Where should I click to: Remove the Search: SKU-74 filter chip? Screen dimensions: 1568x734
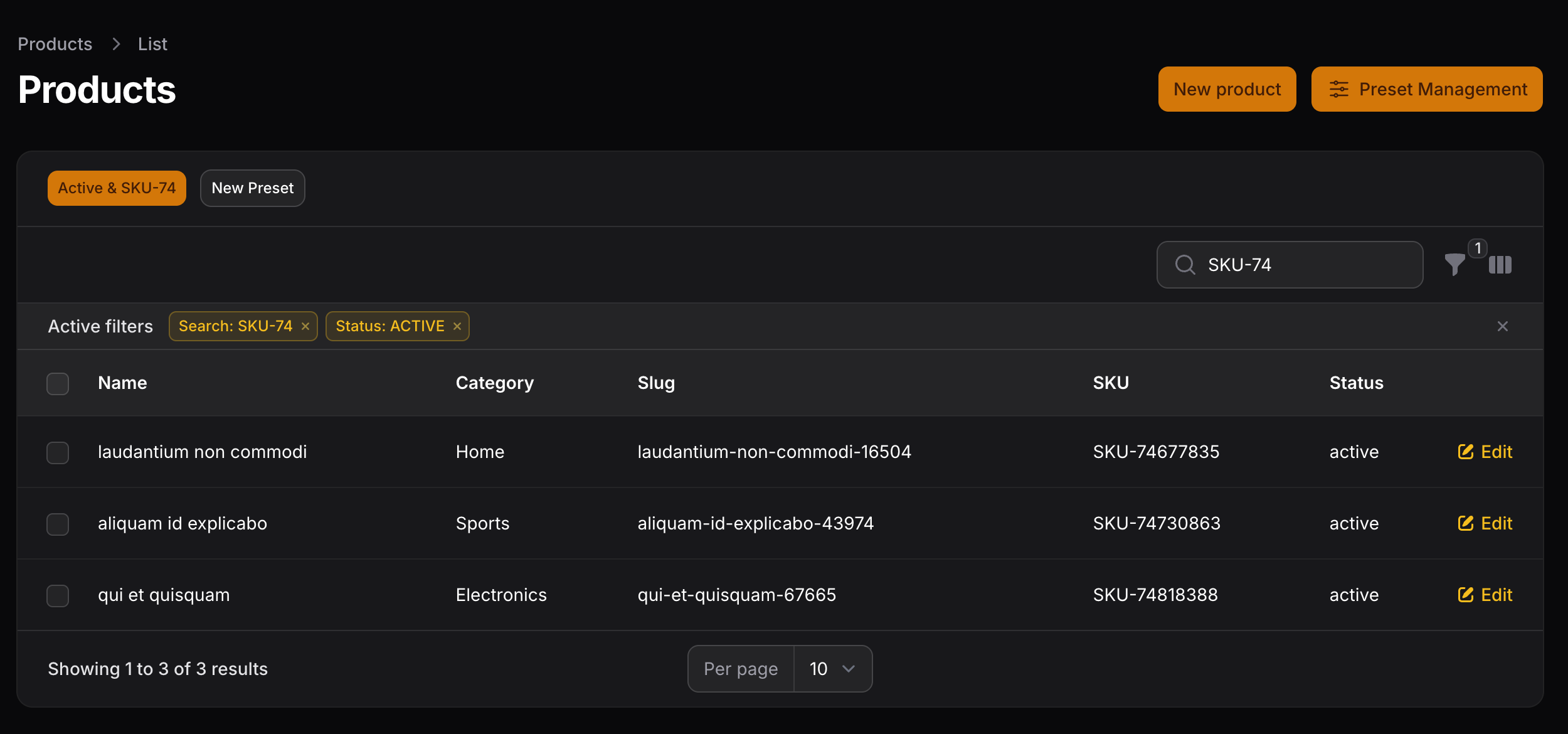point(305,326)
